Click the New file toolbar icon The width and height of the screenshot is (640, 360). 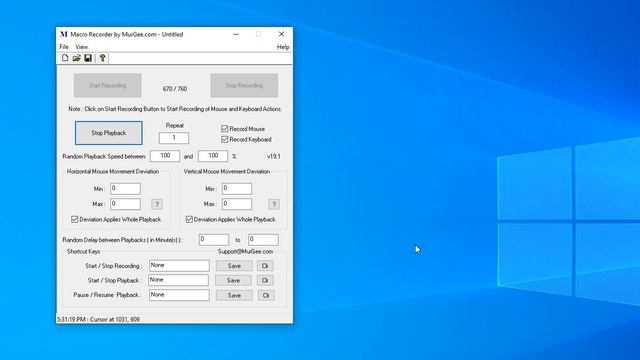[65, 58]
